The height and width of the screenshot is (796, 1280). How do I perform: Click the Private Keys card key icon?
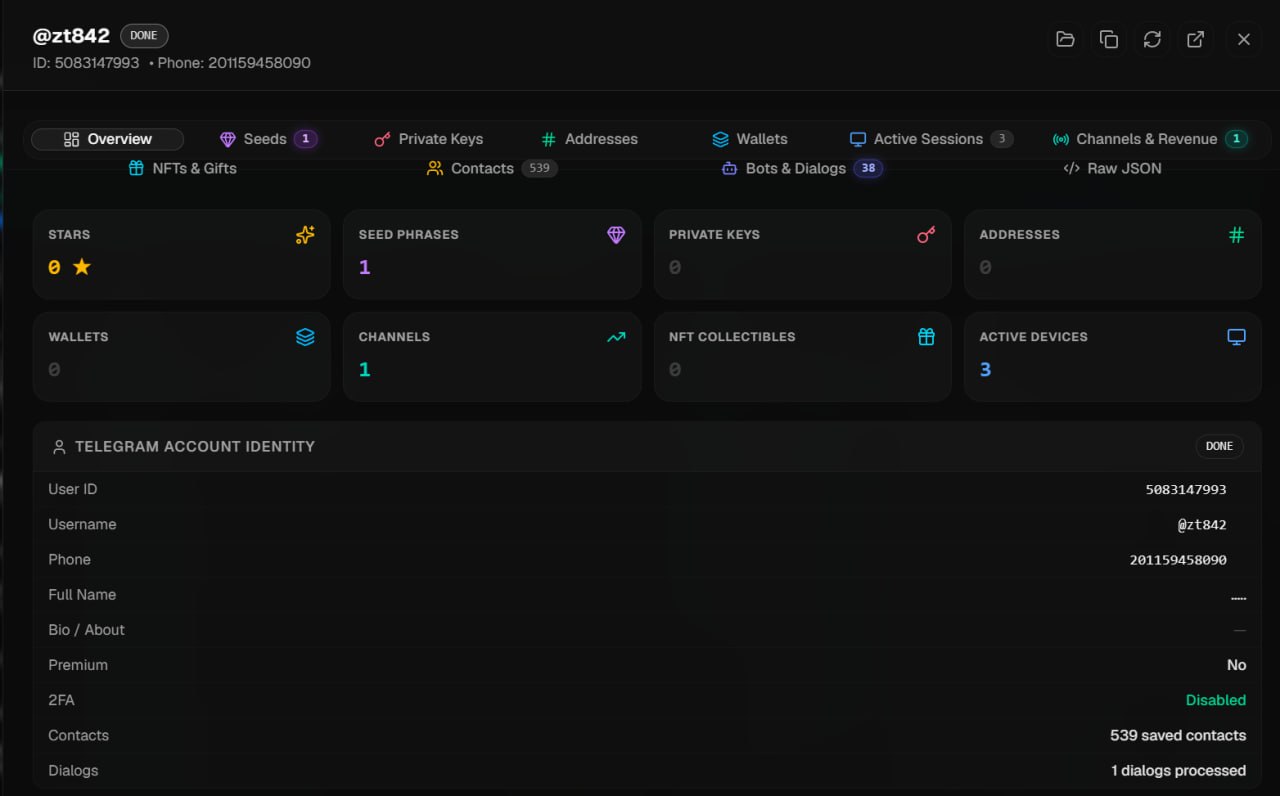(926, 235)
